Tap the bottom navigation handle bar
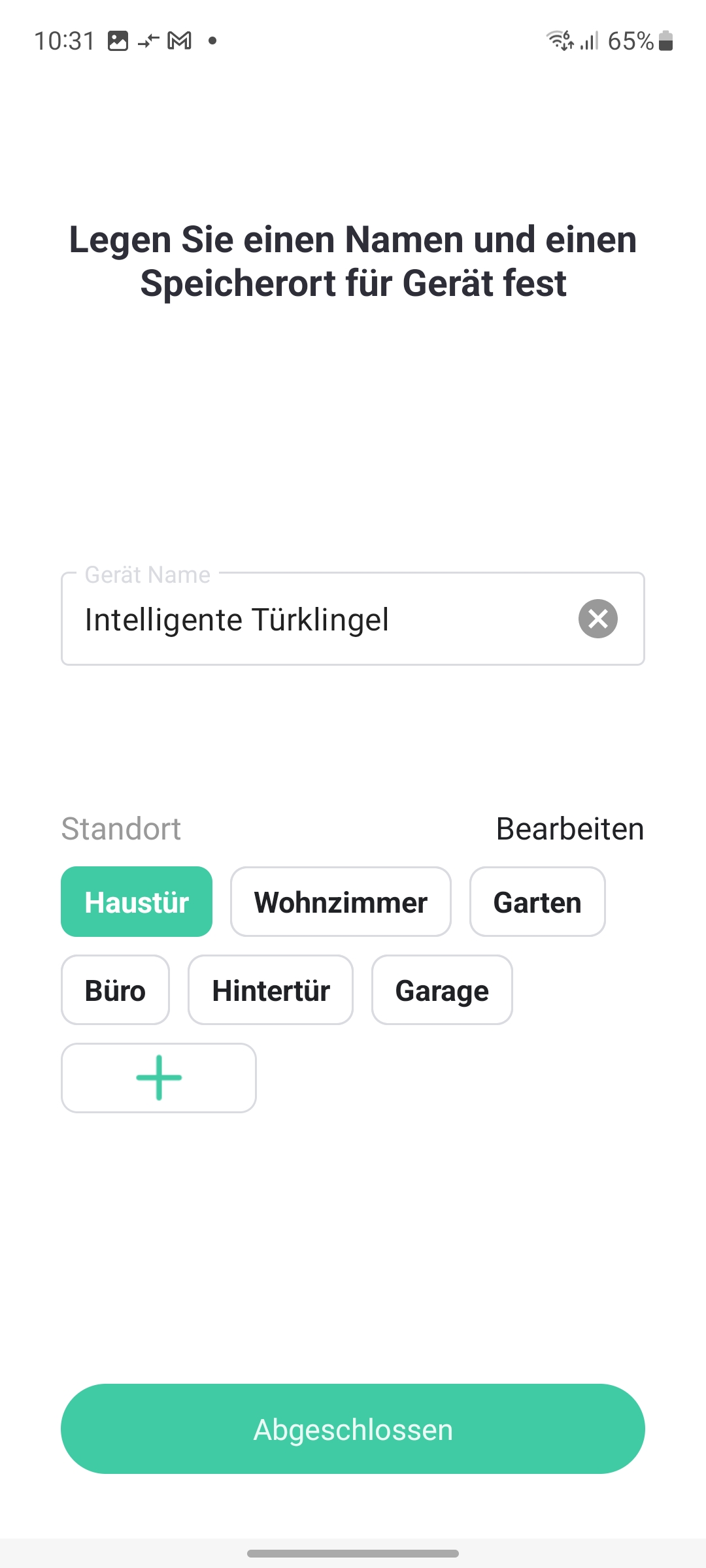The image size is (706, 1568). tap(353, 1553)
